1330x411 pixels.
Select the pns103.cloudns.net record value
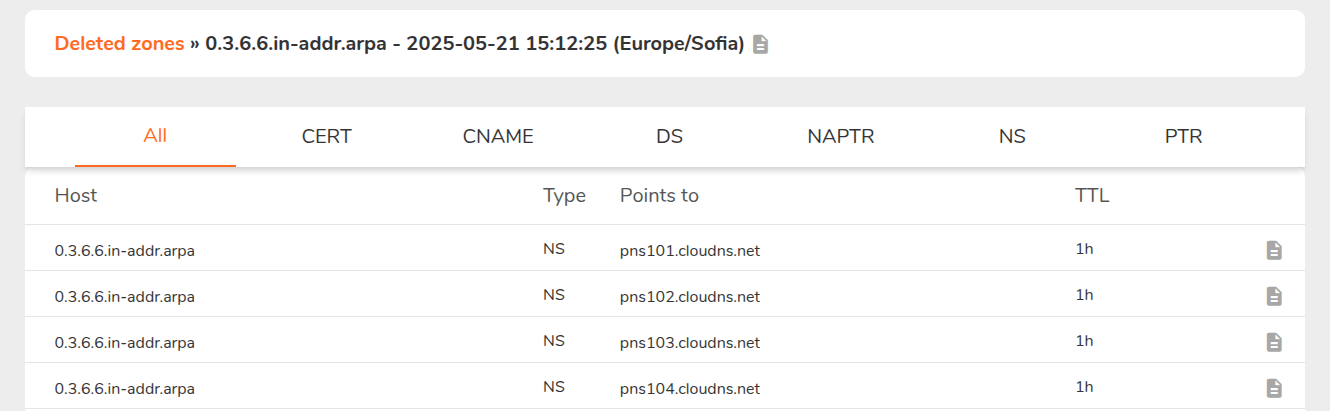(690, 343)
